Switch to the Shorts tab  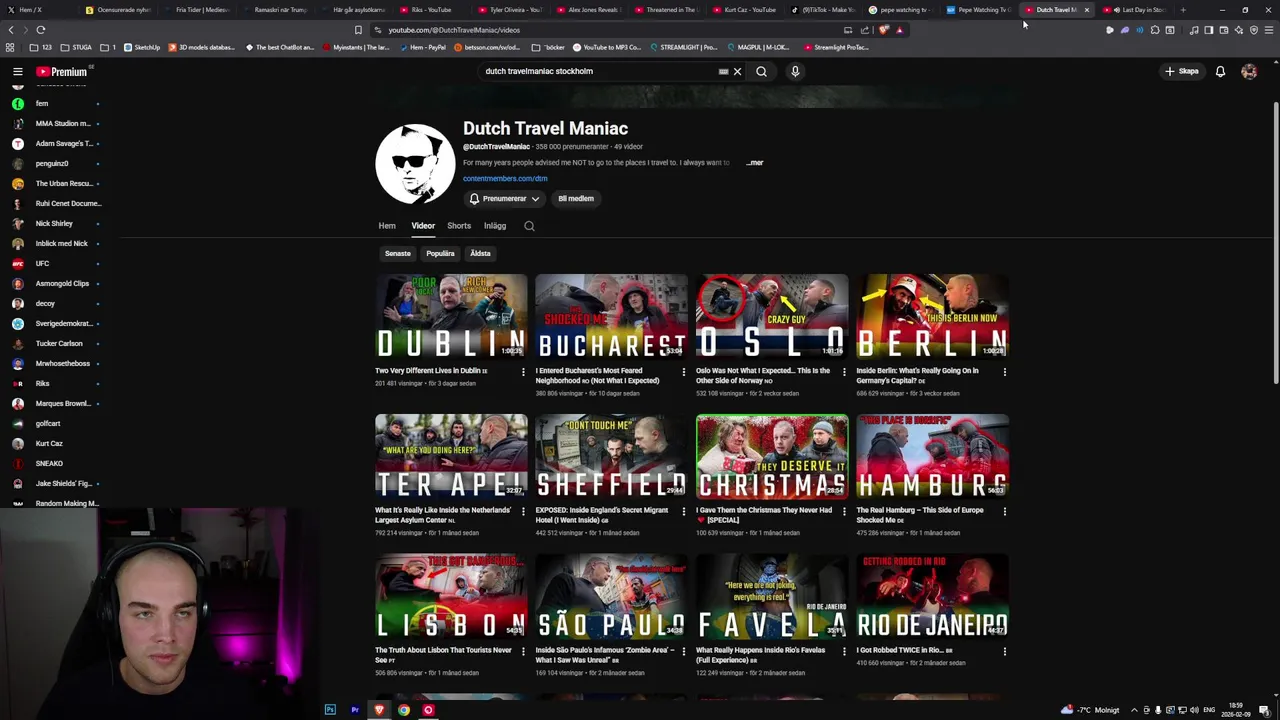(459, 226)
